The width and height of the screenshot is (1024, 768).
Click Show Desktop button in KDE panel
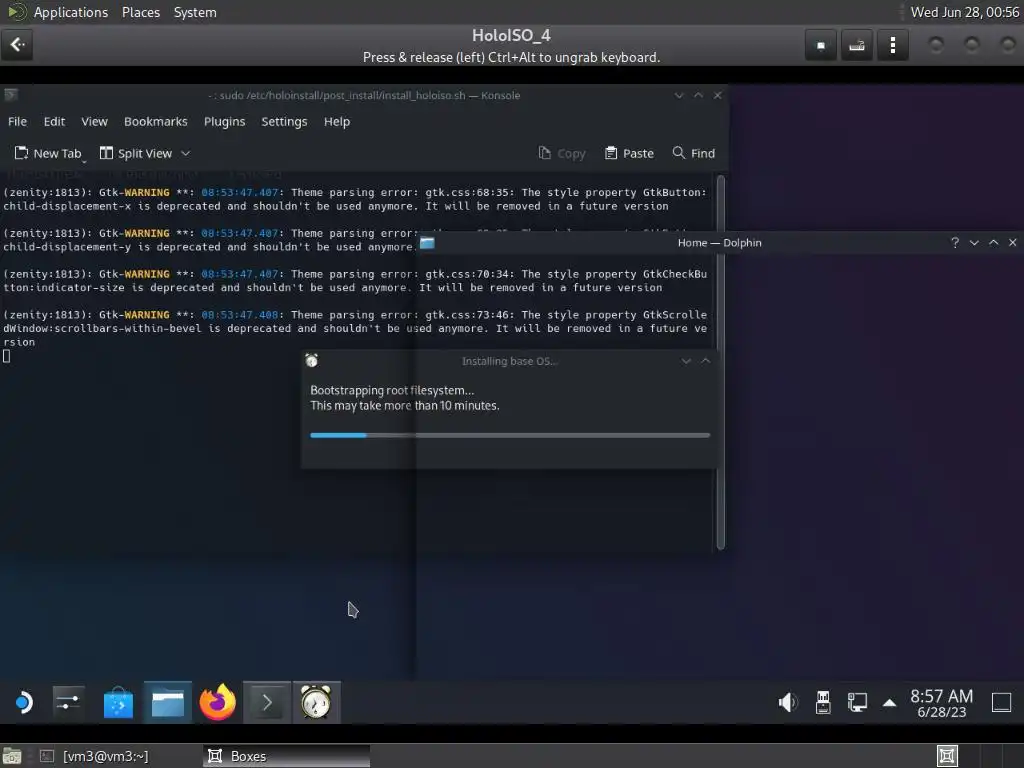pos(1001,703)
